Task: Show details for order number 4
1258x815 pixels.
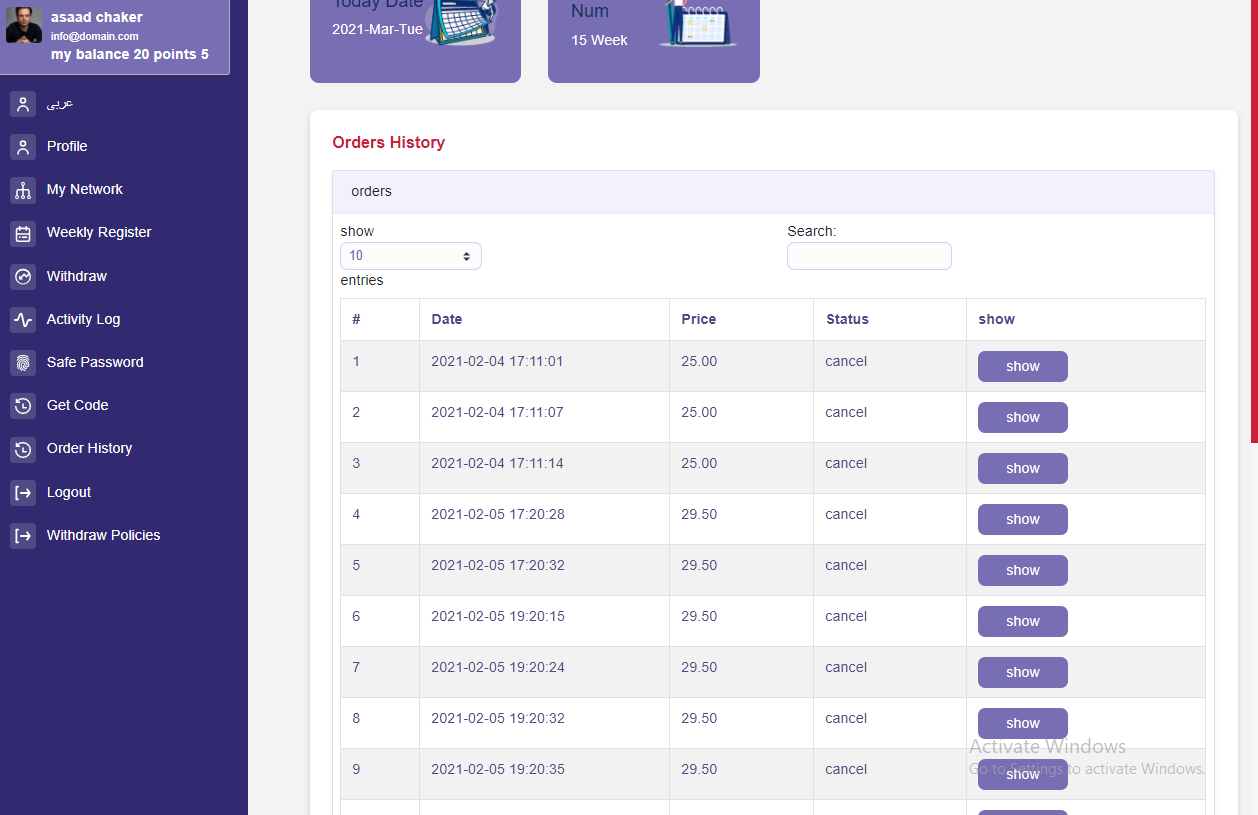Action: 1022,519
